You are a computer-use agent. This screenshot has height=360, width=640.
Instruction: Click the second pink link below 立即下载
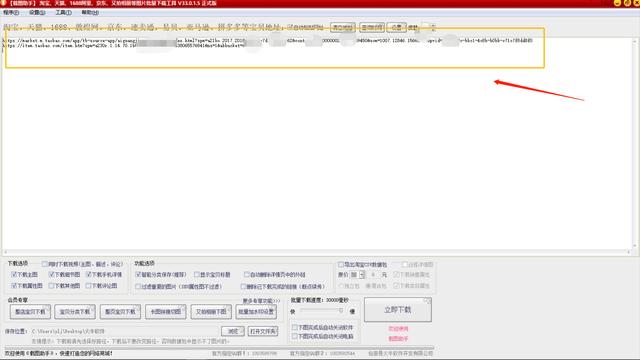(398, 338)
